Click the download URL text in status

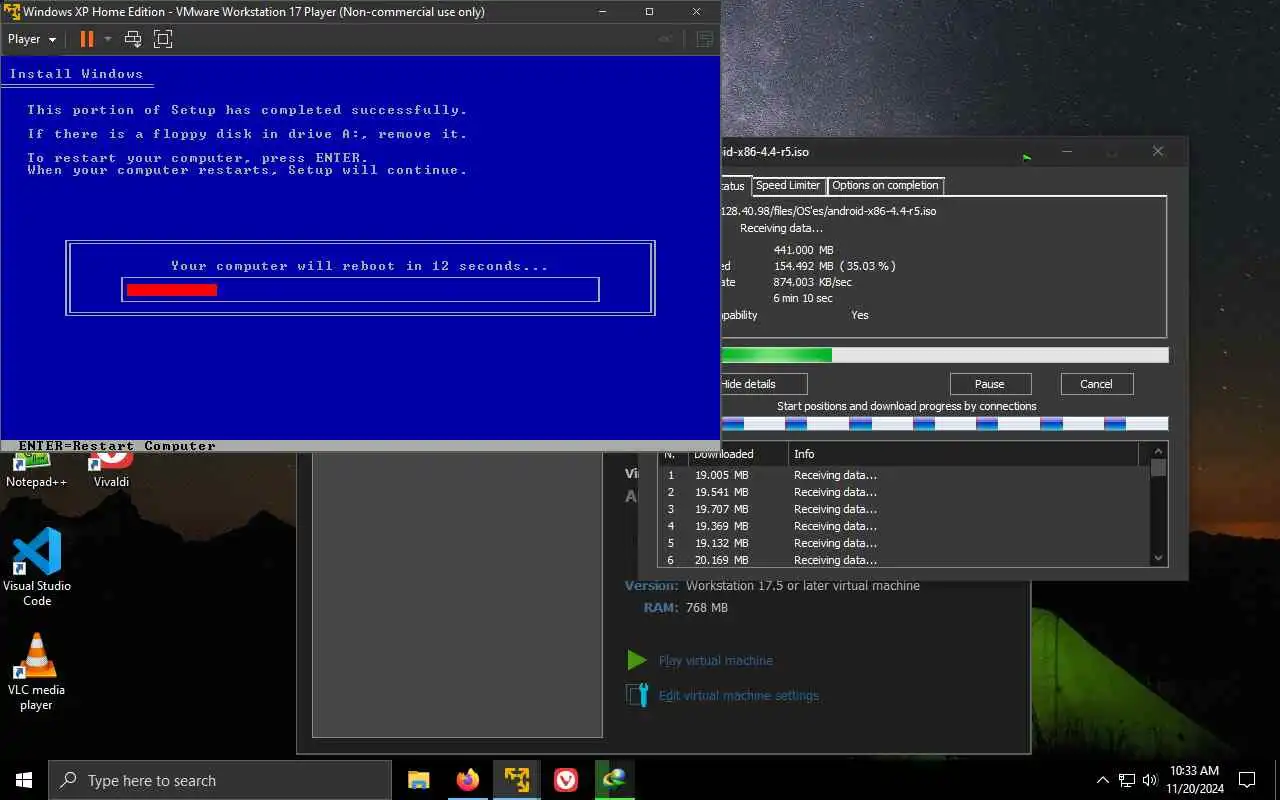[x=829, y=211]
